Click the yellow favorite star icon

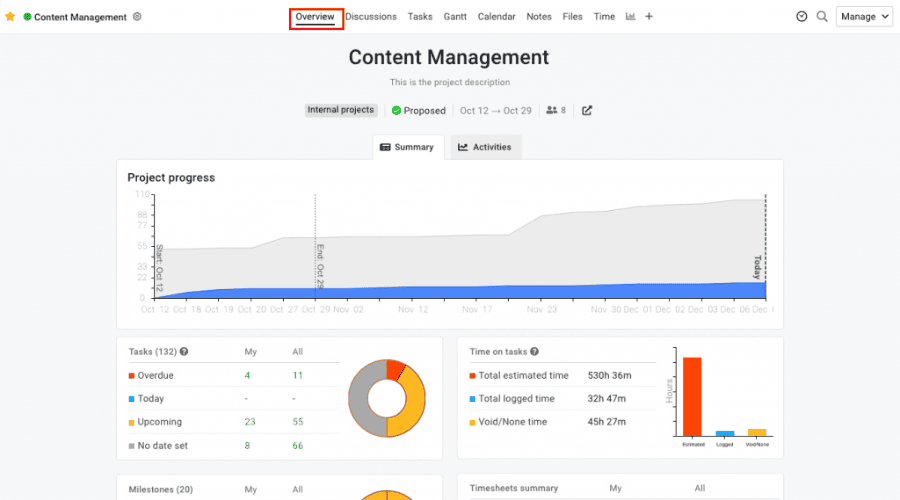10,17
